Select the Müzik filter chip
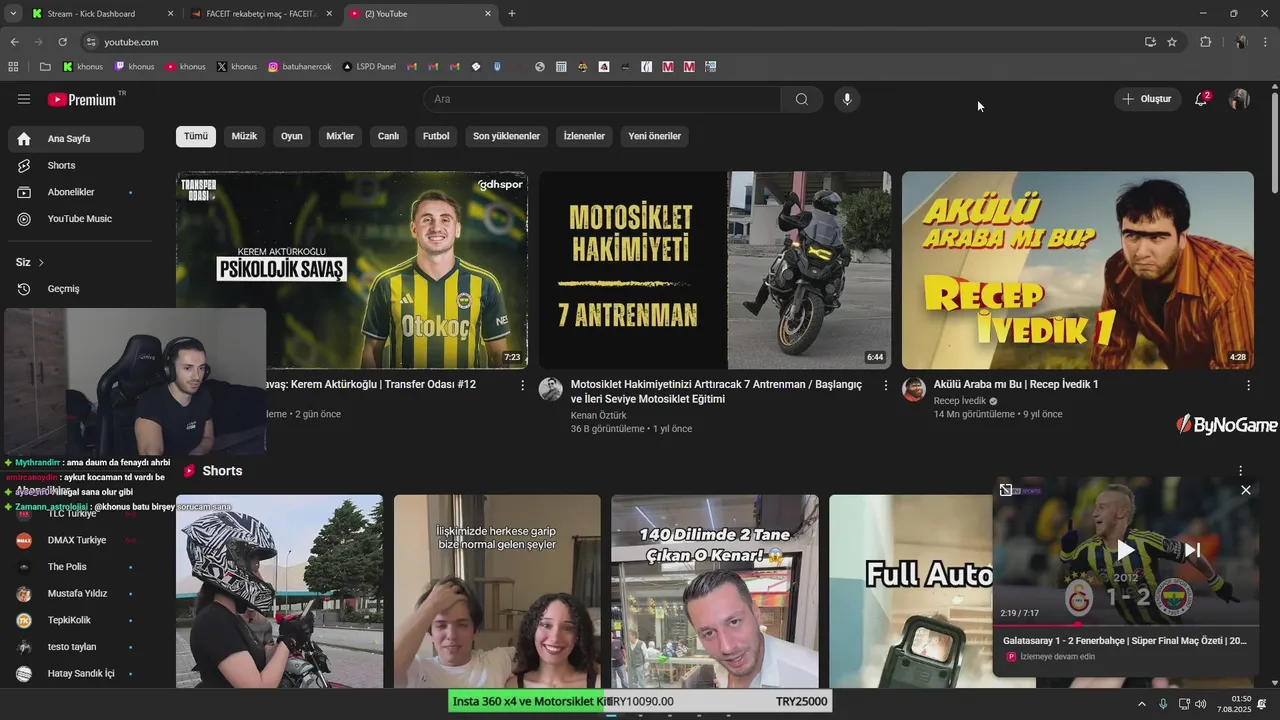Image resolution: width=1280 pixels, height=720 pixels. 245,136
